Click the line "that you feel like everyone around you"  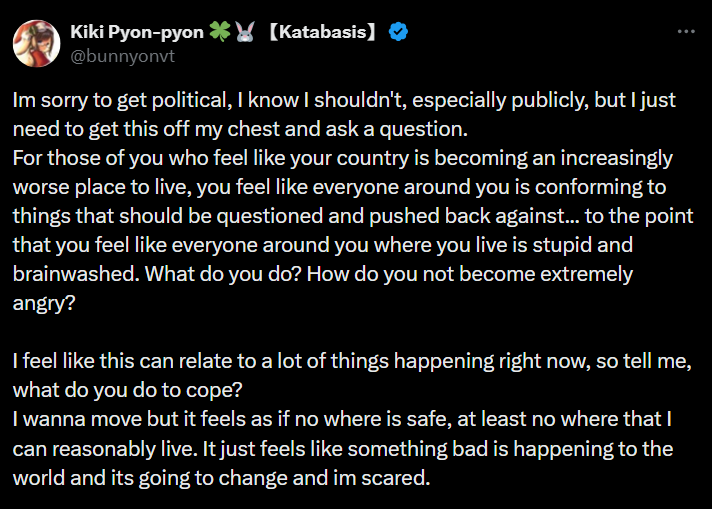(320, 246)
